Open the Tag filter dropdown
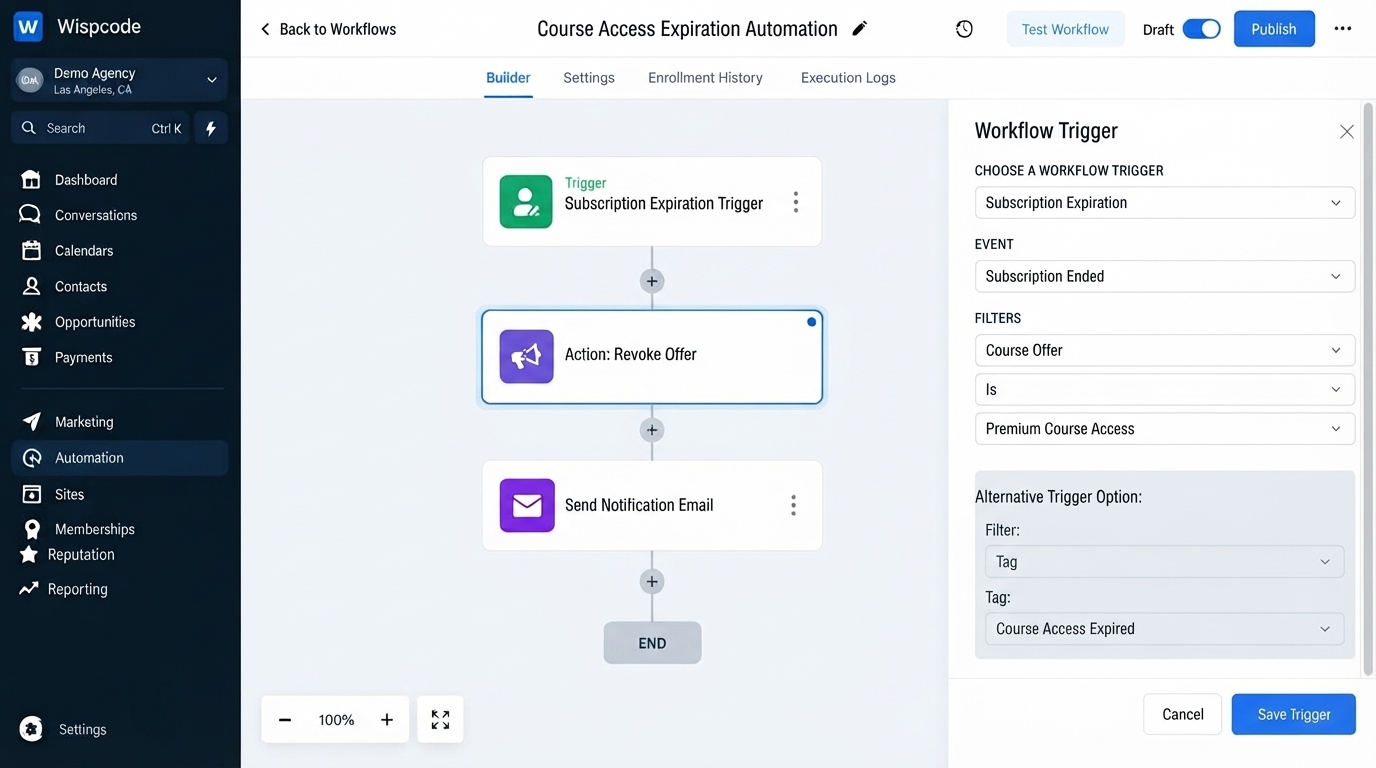The width and height of the screenshot is (1376, 768). coord(1165,562)
